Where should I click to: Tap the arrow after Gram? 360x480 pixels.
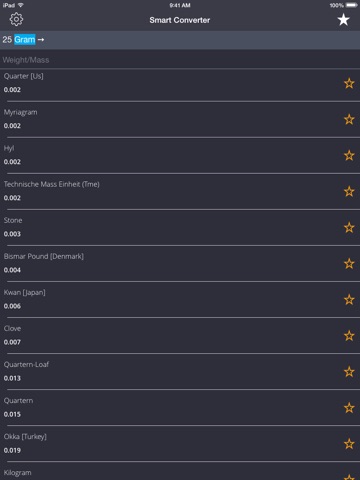41,40
